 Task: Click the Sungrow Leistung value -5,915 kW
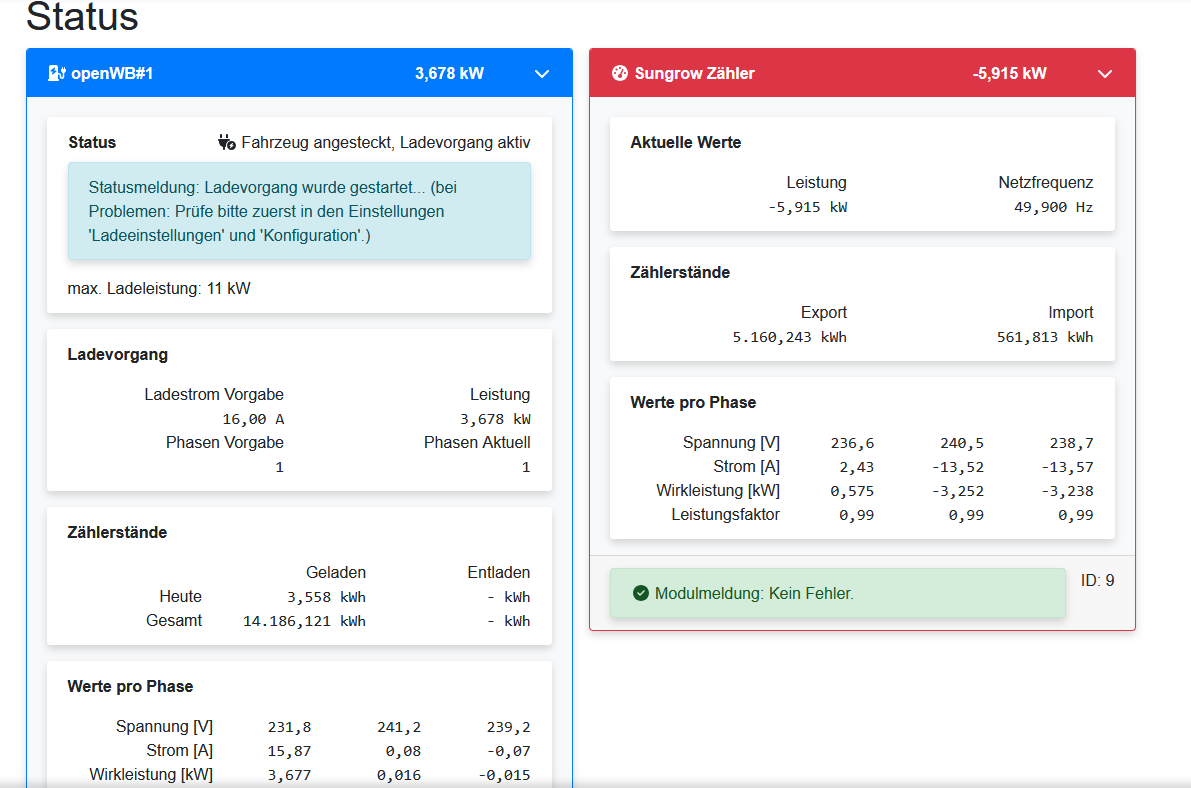[x=807, y=207]
